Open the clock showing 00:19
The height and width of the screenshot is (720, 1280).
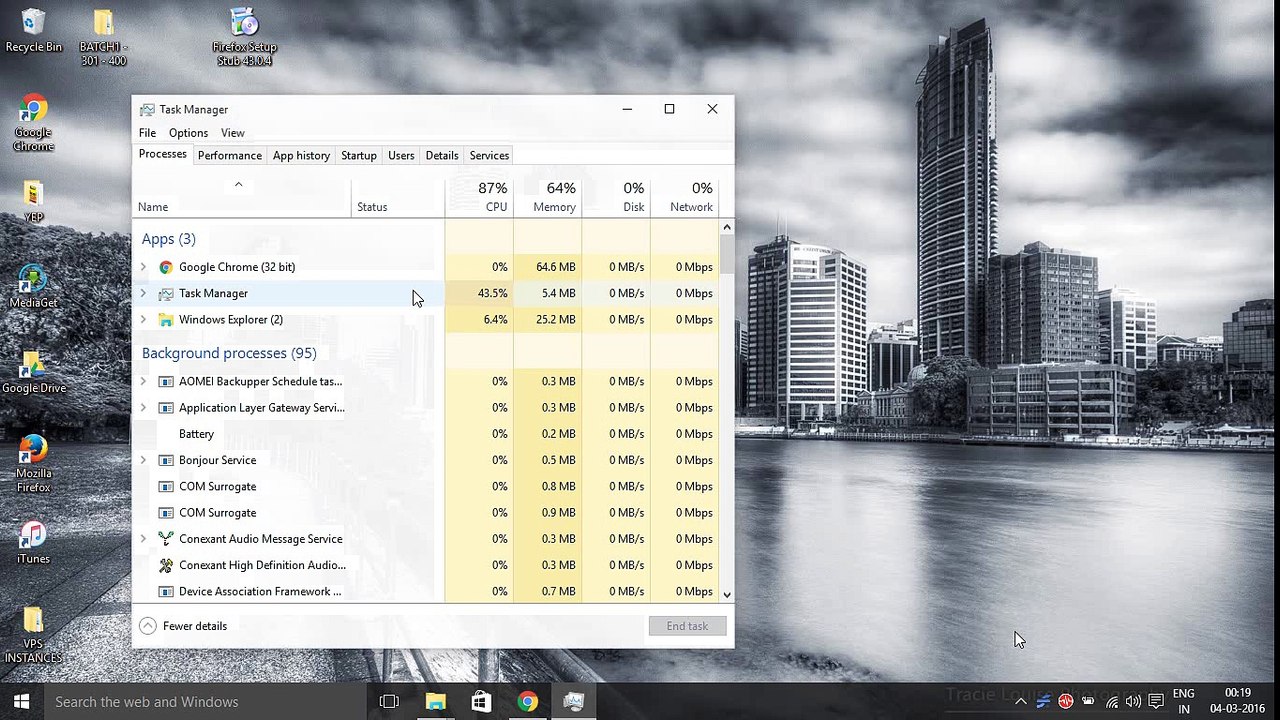point(1238,701)
